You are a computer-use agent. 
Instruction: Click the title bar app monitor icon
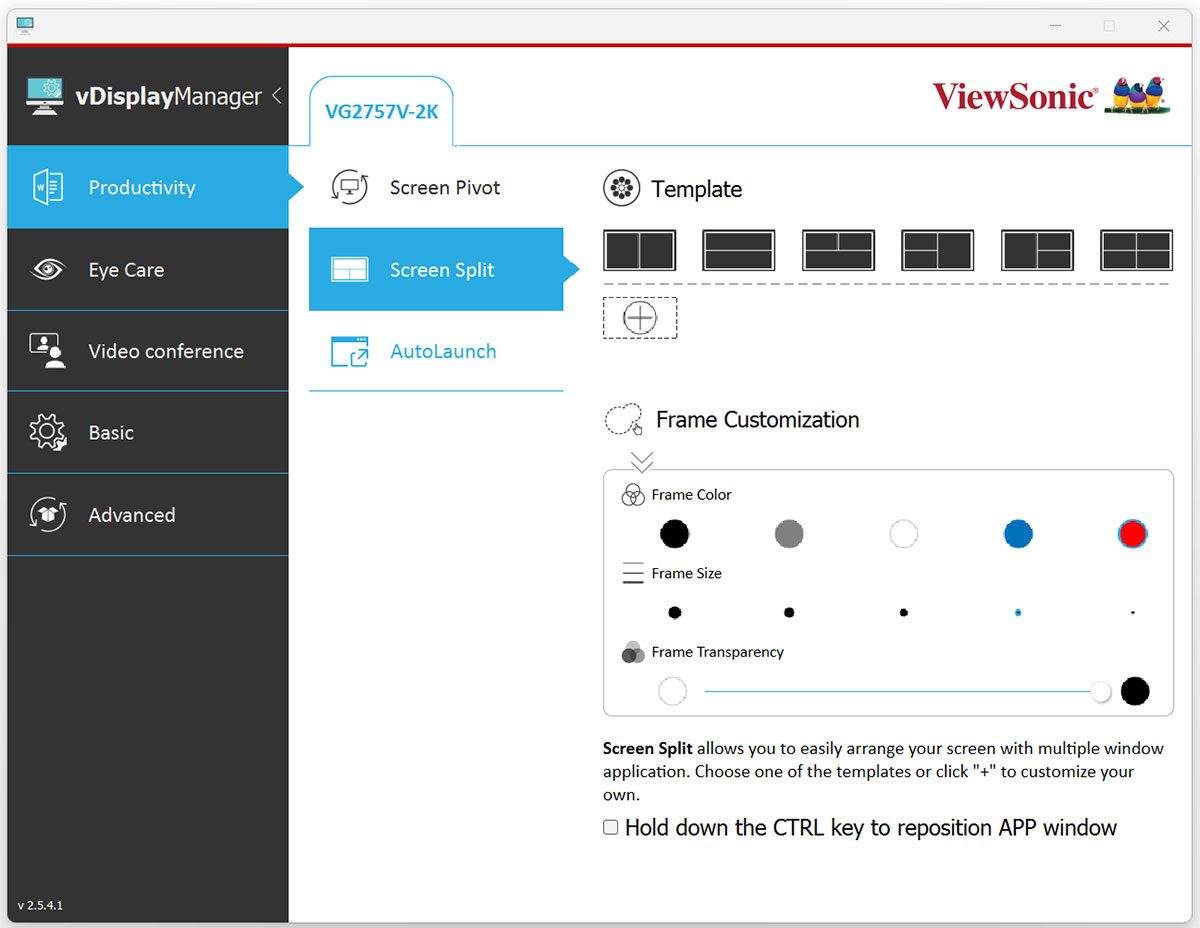(x=25, y=25)
